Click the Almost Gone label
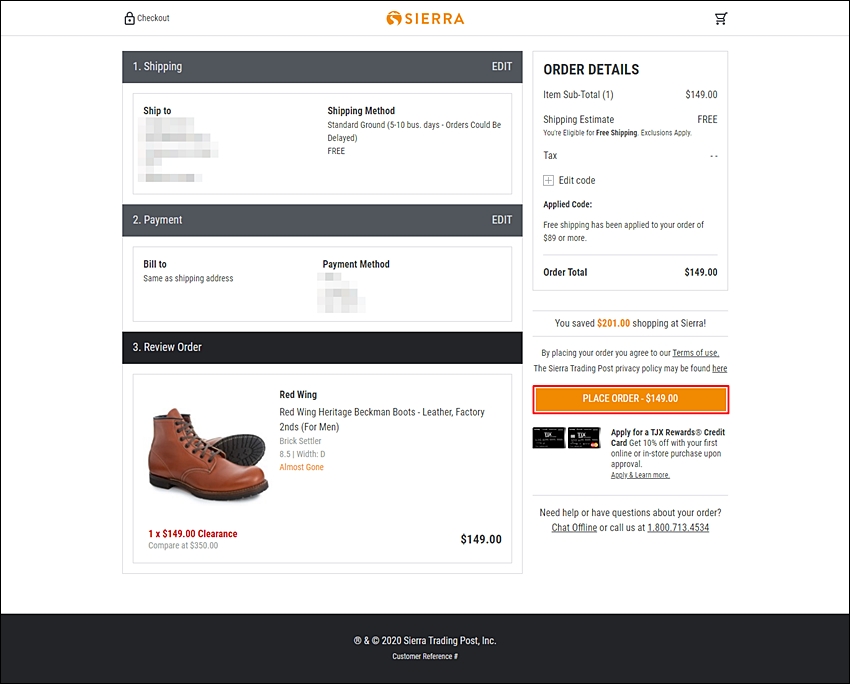 pyautogui.click(x=301, y=467)
